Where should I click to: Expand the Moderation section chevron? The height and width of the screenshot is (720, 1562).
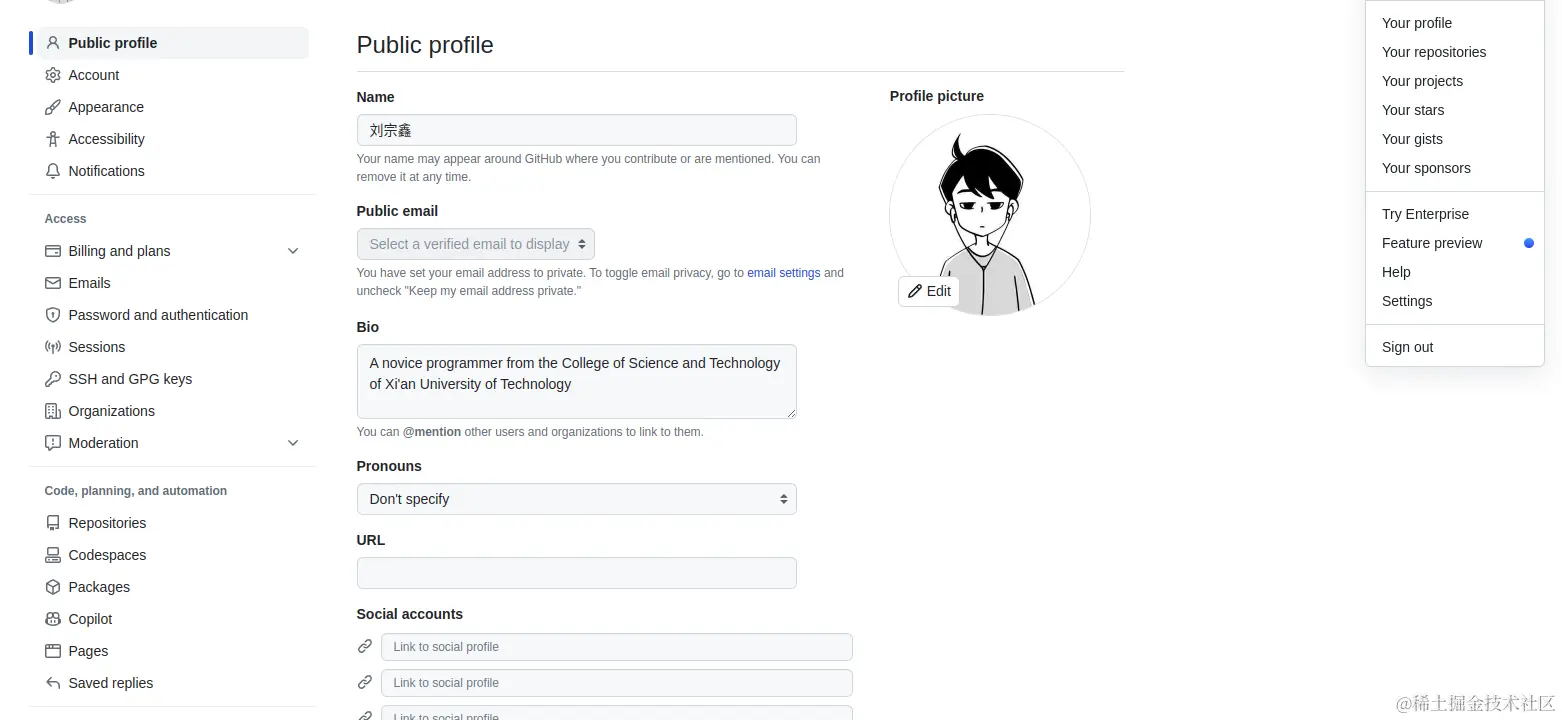pos(293,443)
